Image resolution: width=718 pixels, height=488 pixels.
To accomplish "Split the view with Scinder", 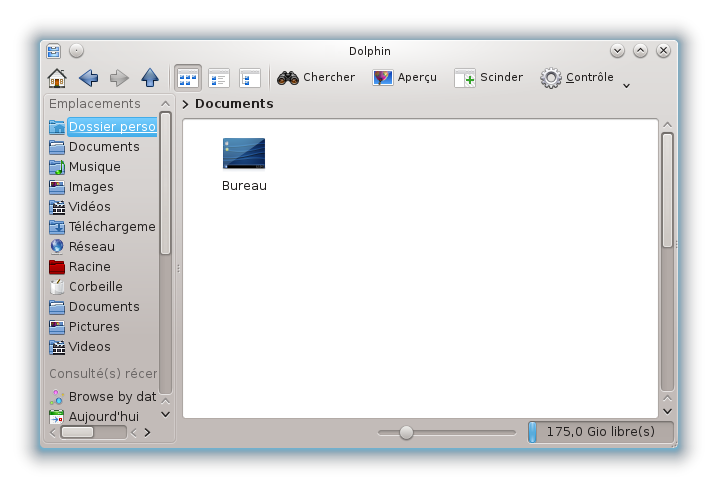I will point(488,77).
